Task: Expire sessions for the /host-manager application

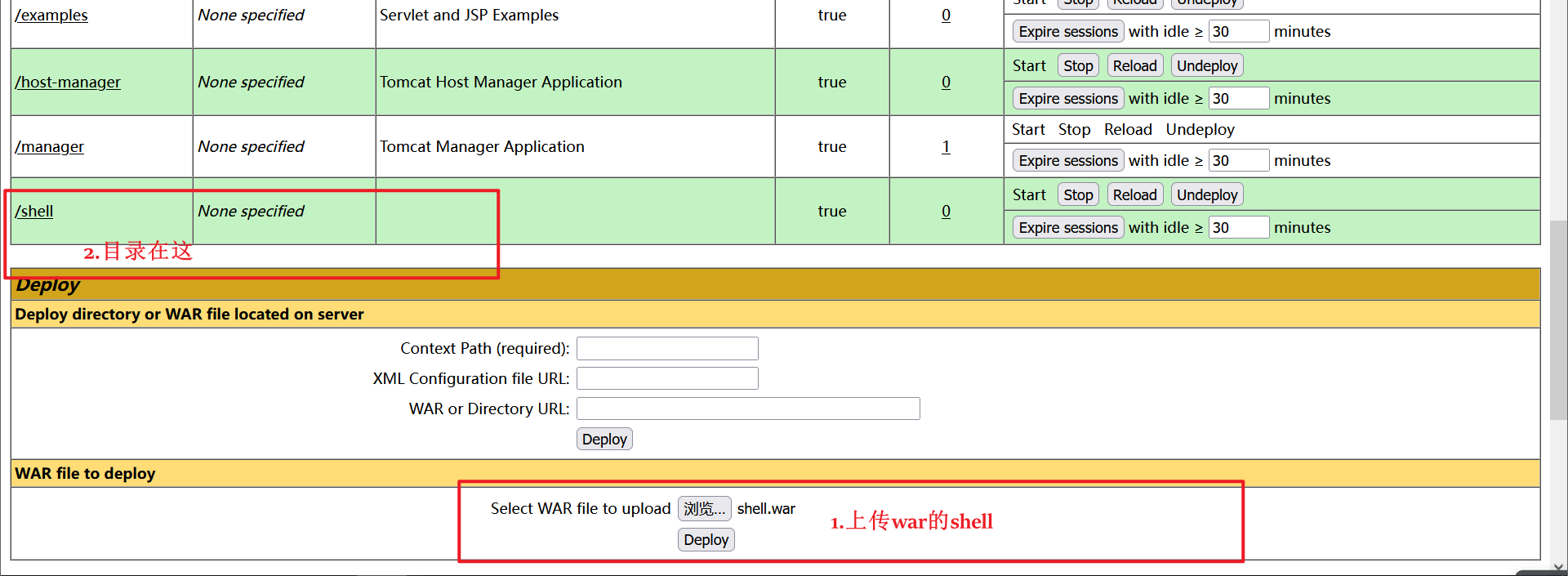Action: coord(1068,99)
